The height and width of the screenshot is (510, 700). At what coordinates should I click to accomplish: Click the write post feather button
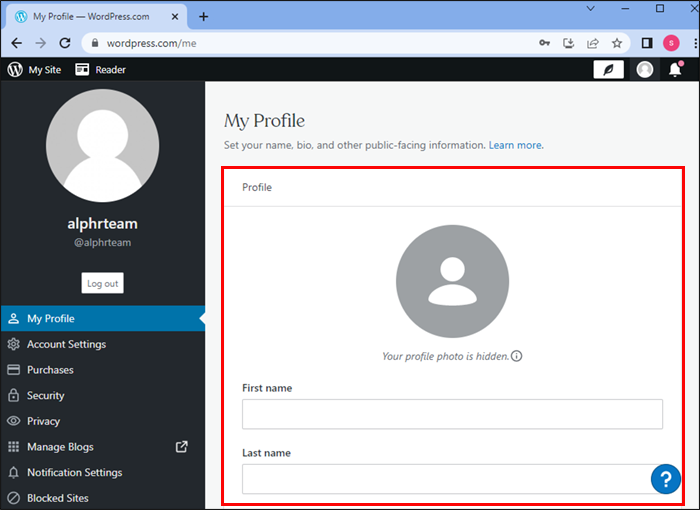608,70
